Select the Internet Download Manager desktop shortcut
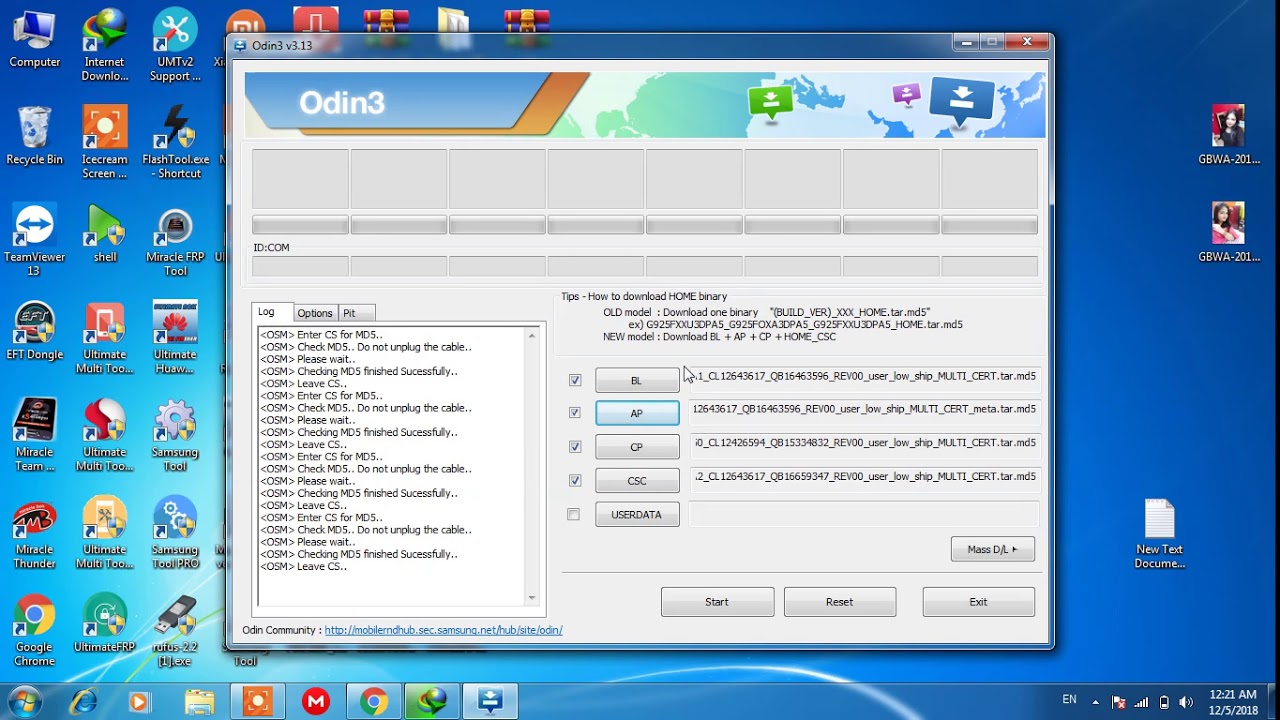Viewport: 1280px width, 720px height. [105, 46]
